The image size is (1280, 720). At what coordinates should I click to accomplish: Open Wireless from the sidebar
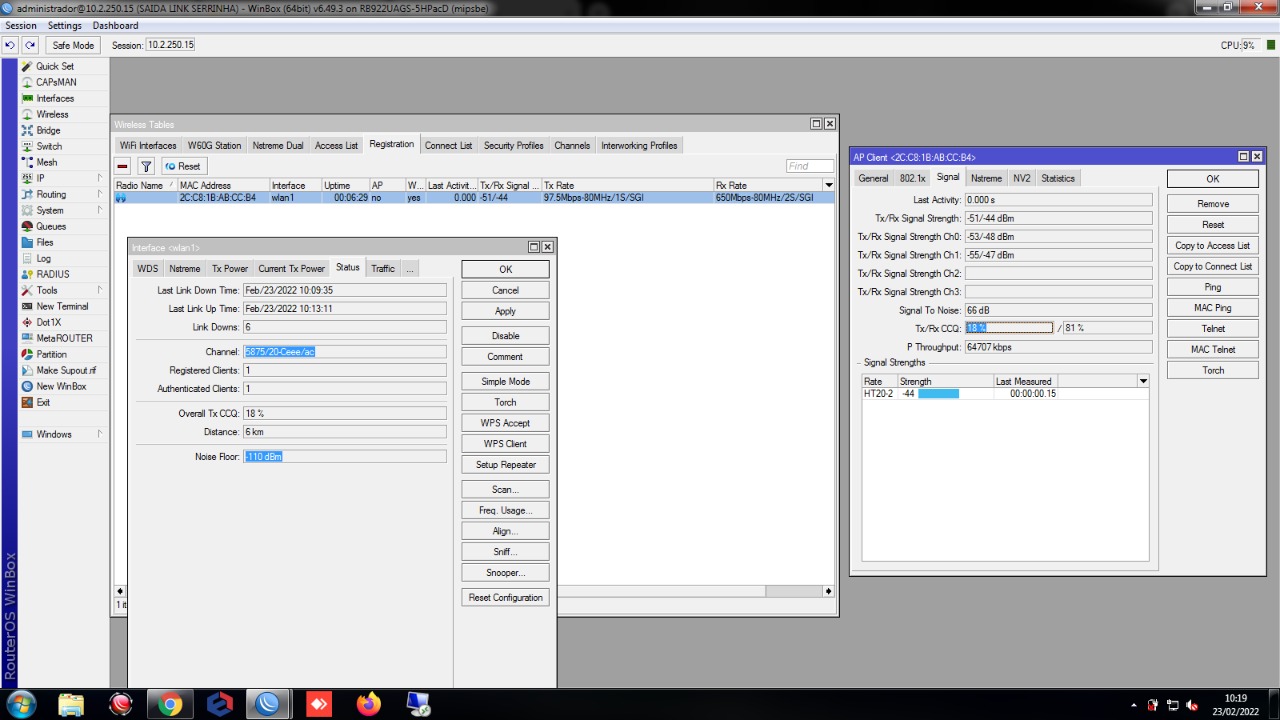(52, 114)
